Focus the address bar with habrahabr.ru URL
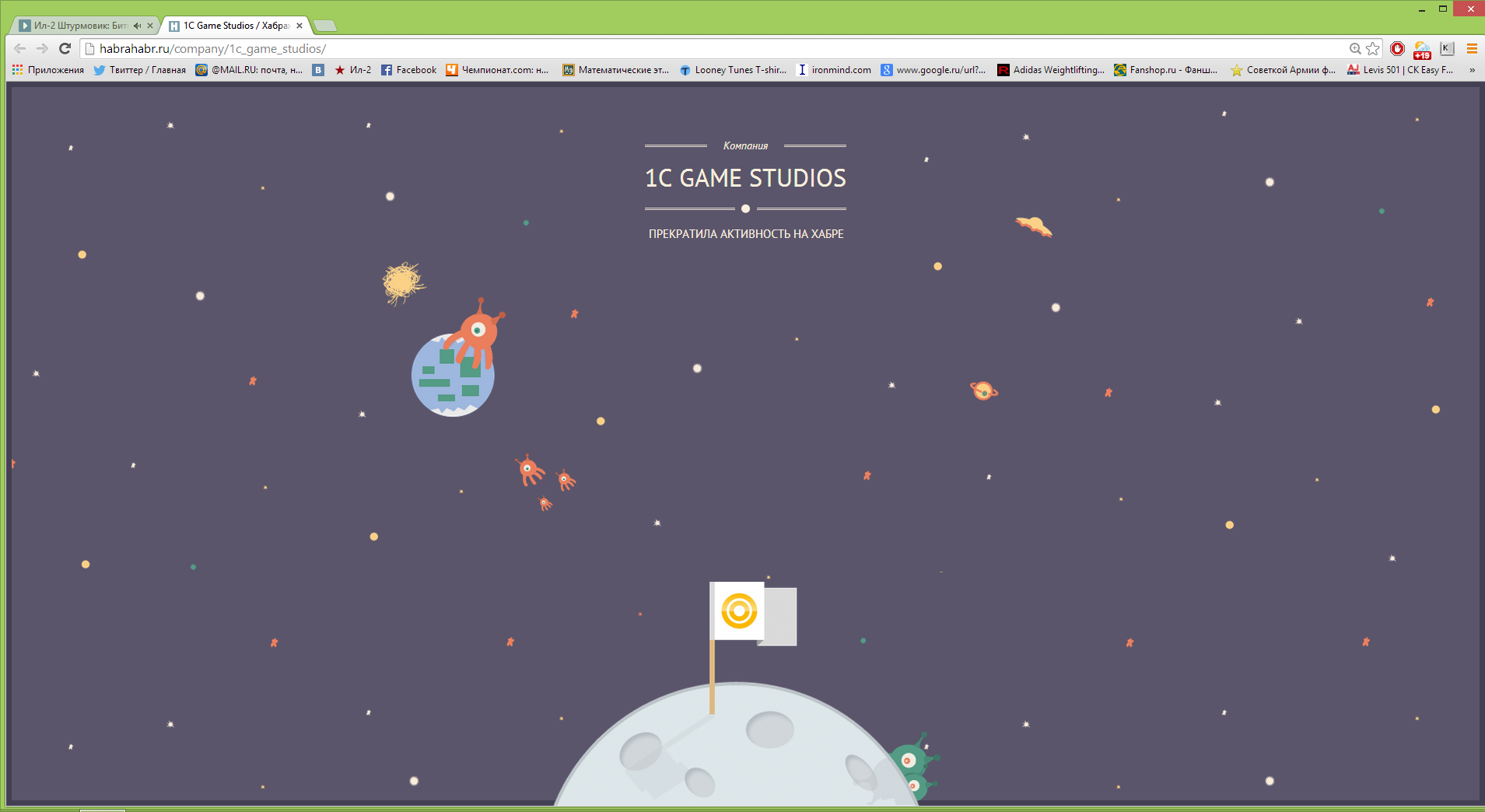Image resolution: width=1485 pixels, height=812 pixels. [x=716, y=49]
